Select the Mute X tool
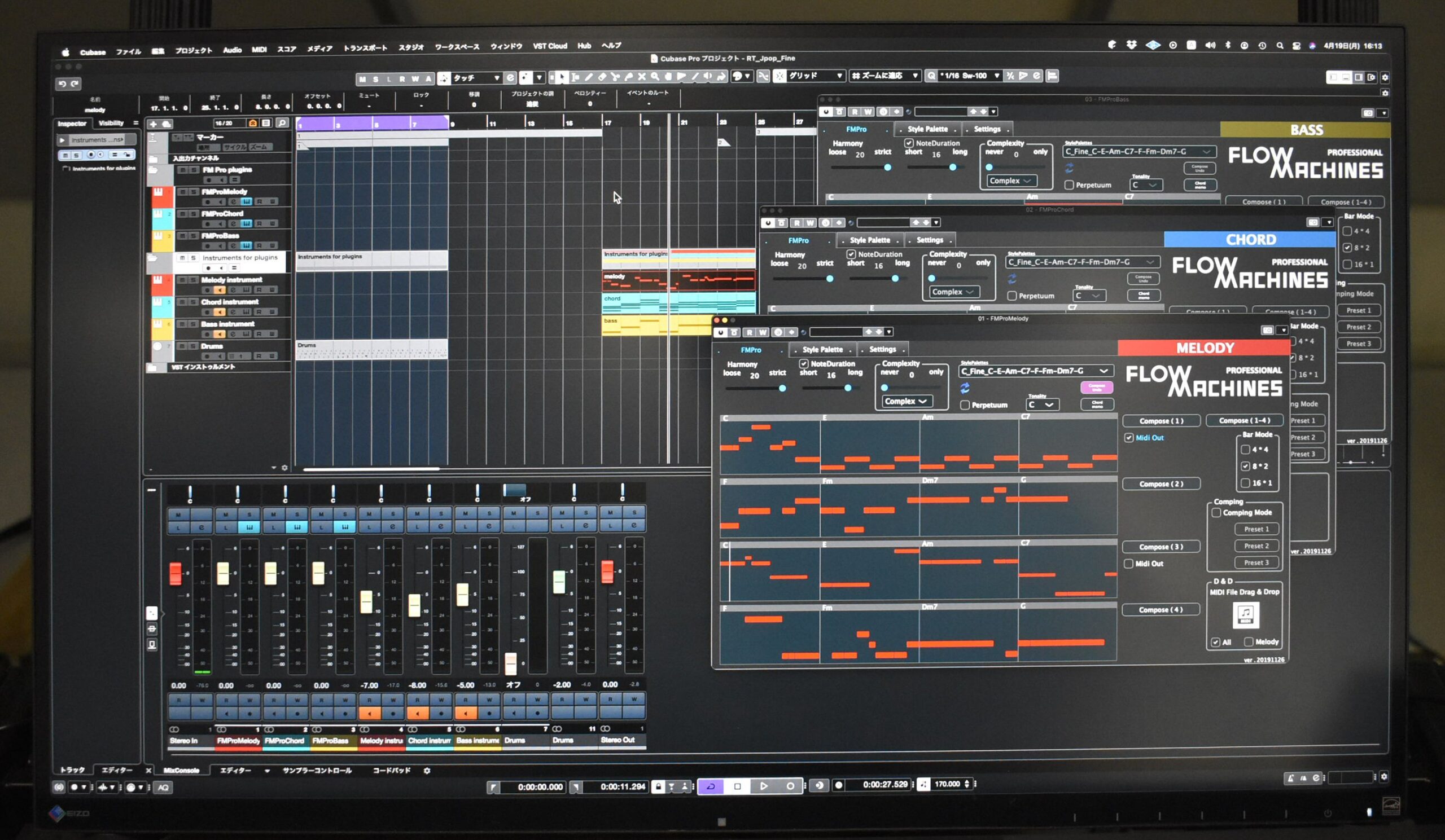The height and width of the screenshot is (840, 1445). coord(642,76)
